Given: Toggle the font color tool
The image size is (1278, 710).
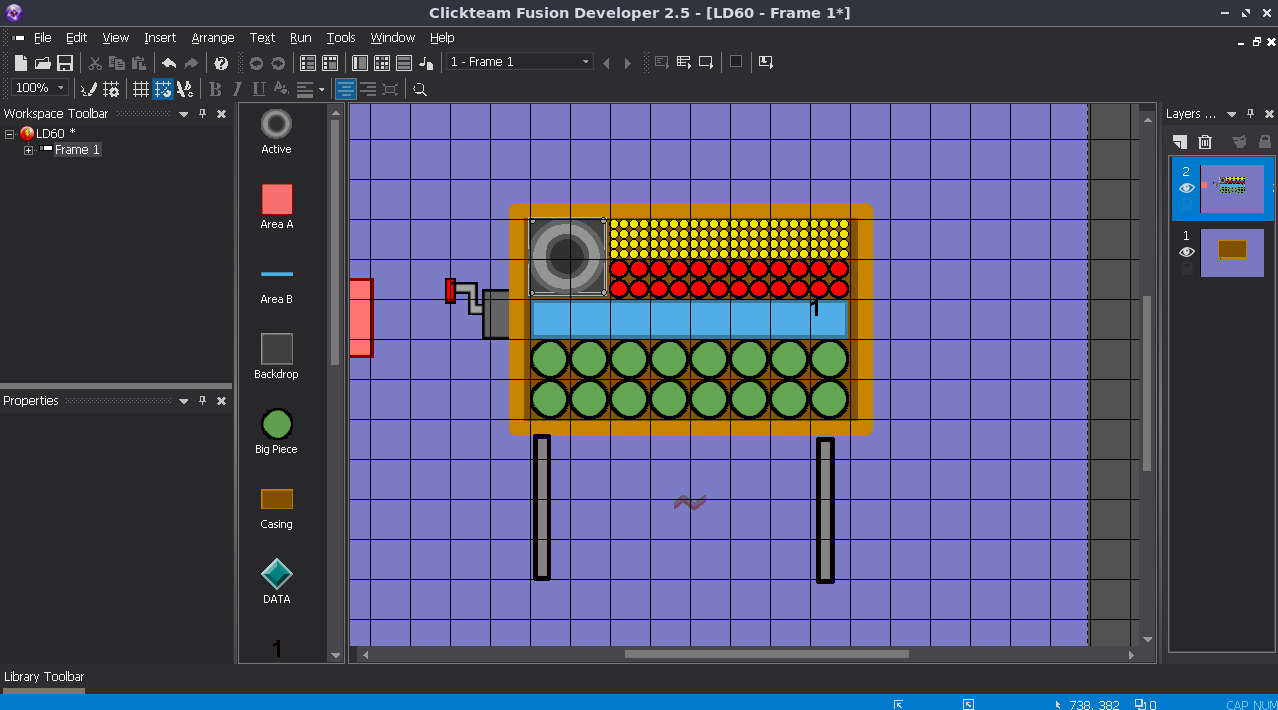Looking at the screenshot, I should coord(281,89).
